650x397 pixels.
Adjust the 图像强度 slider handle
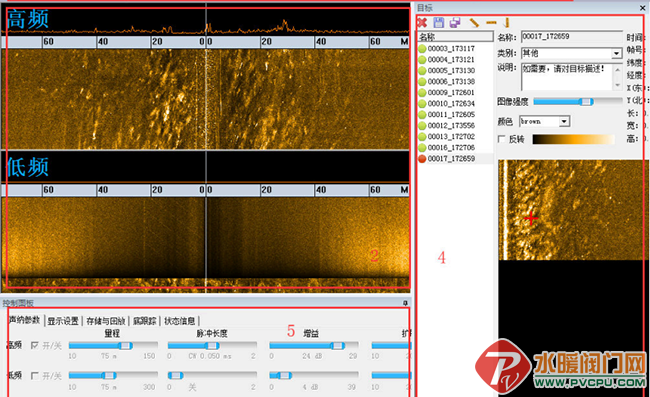[x=586, y=102]
